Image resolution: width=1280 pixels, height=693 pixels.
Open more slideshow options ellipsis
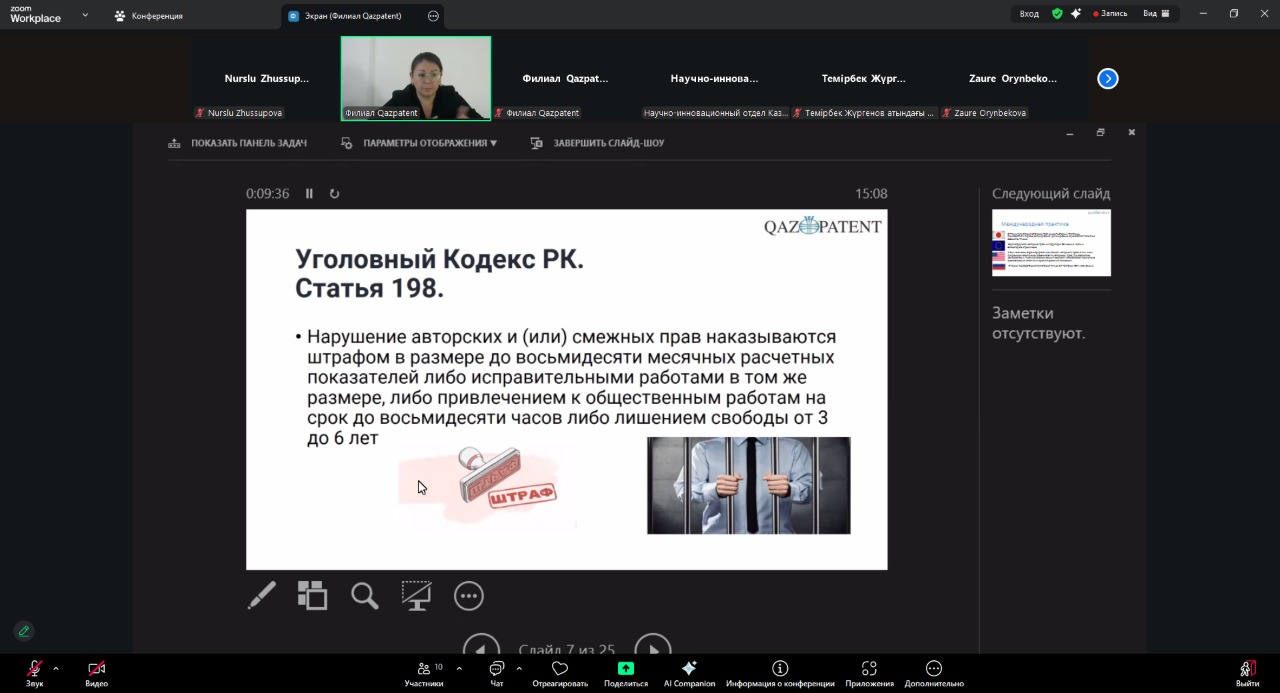click(468, 596)
